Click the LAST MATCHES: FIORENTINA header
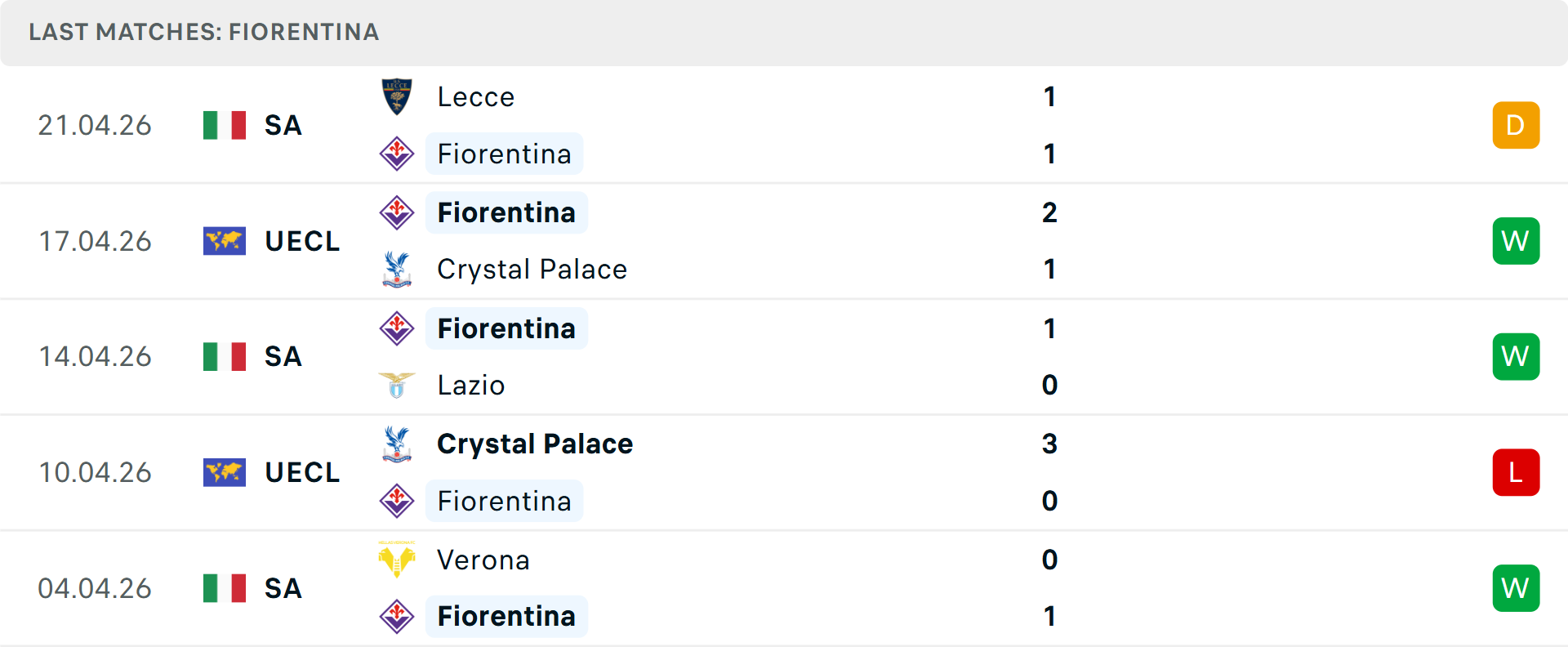Screen dimensions: 1568x647 point(203,33)
